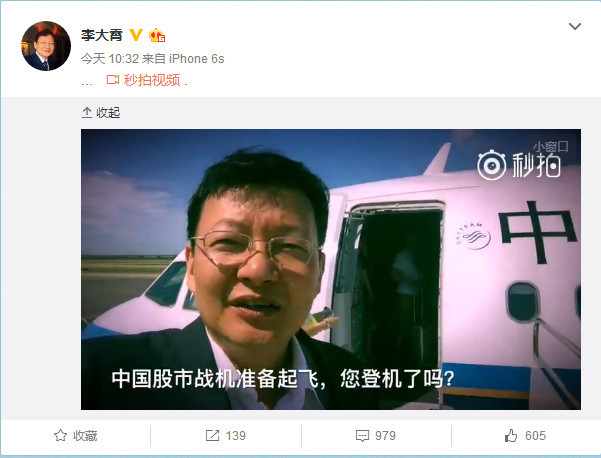Open the 979 comments

pos(385,436)
